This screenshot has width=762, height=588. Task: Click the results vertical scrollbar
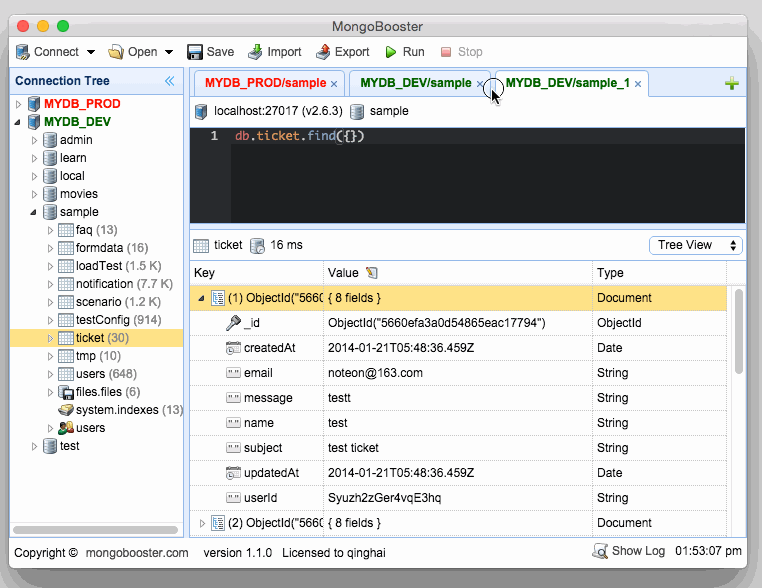pos(739,331)
